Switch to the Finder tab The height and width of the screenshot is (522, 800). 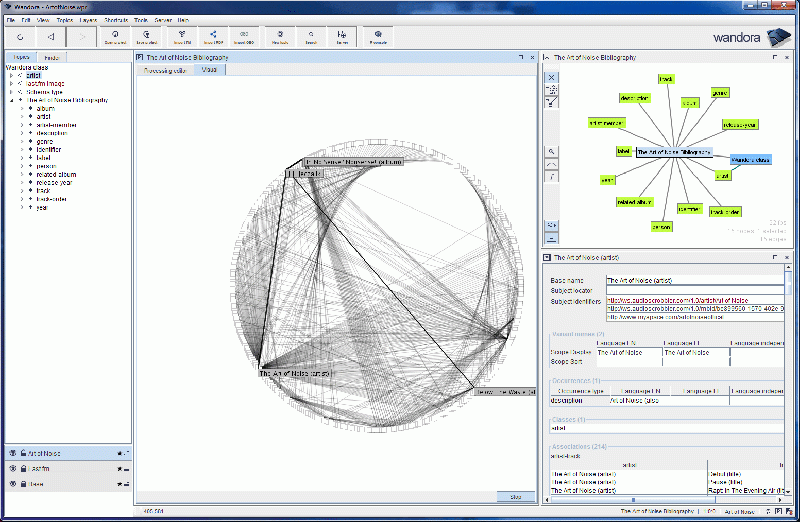[x=51, y=58]
